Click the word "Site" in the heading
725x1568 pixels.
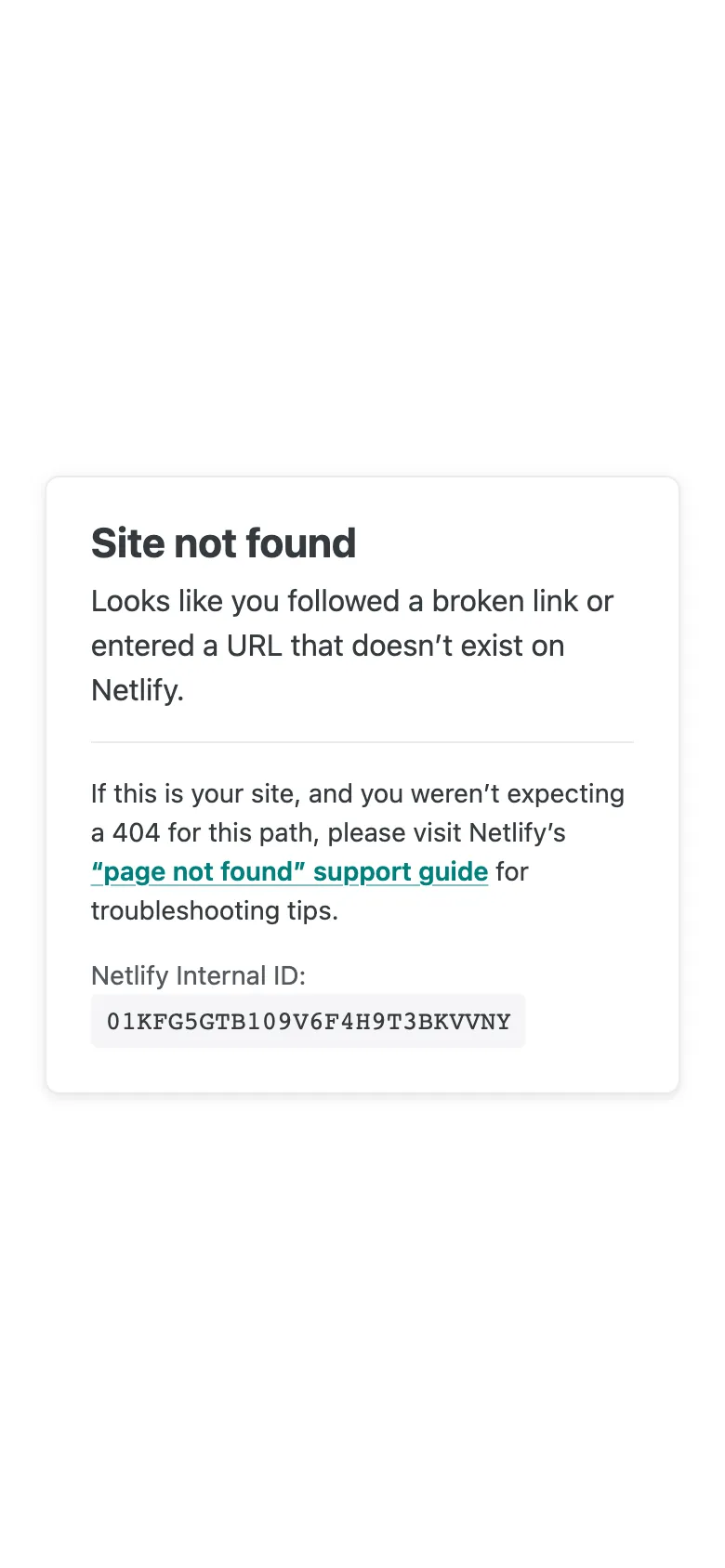click(126, 543)
